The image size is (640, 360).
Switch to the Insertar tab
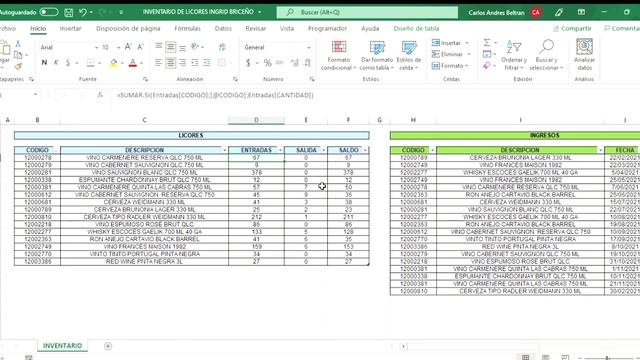tap(70, 28)
